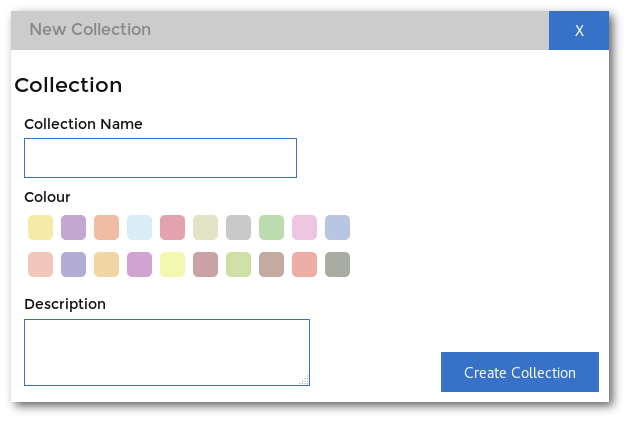Select the pale yellow swatch in the top row

click(x=40, y=228)
